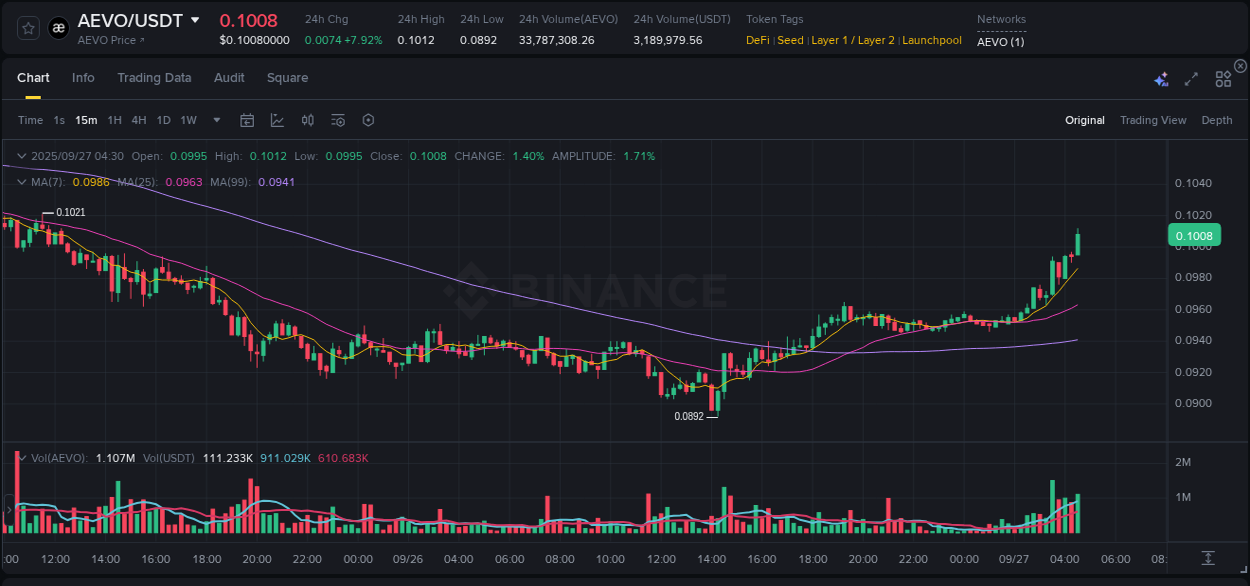Image resolution: width=1250 pixels, height=586 pixels.
Task: Click the favorite star icon
Action: [x=27, y=27]
